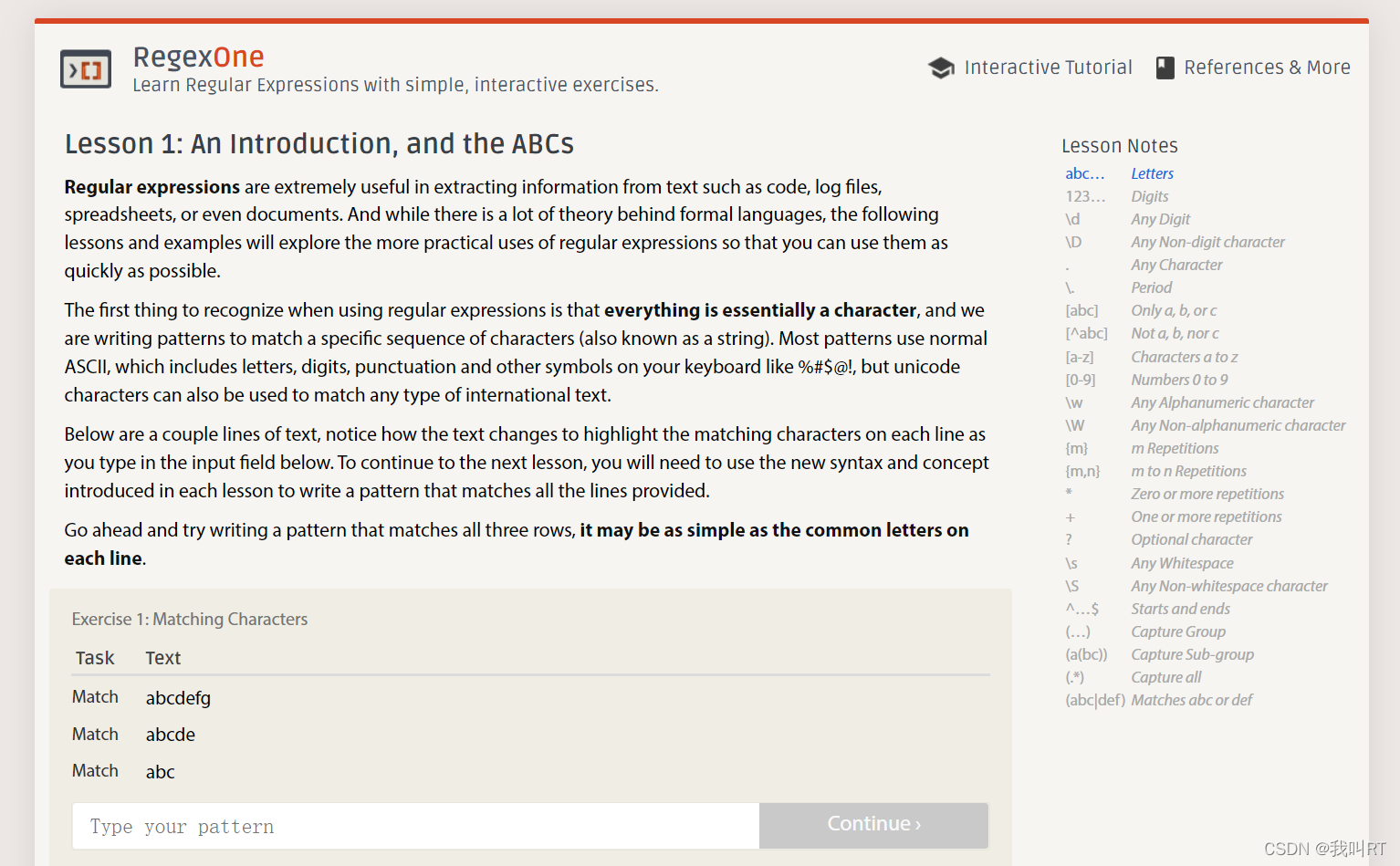This screenshot has width=1400, height=866.
Task: Click the Lesson 1 heading
Action: click(x=319, y=144)
